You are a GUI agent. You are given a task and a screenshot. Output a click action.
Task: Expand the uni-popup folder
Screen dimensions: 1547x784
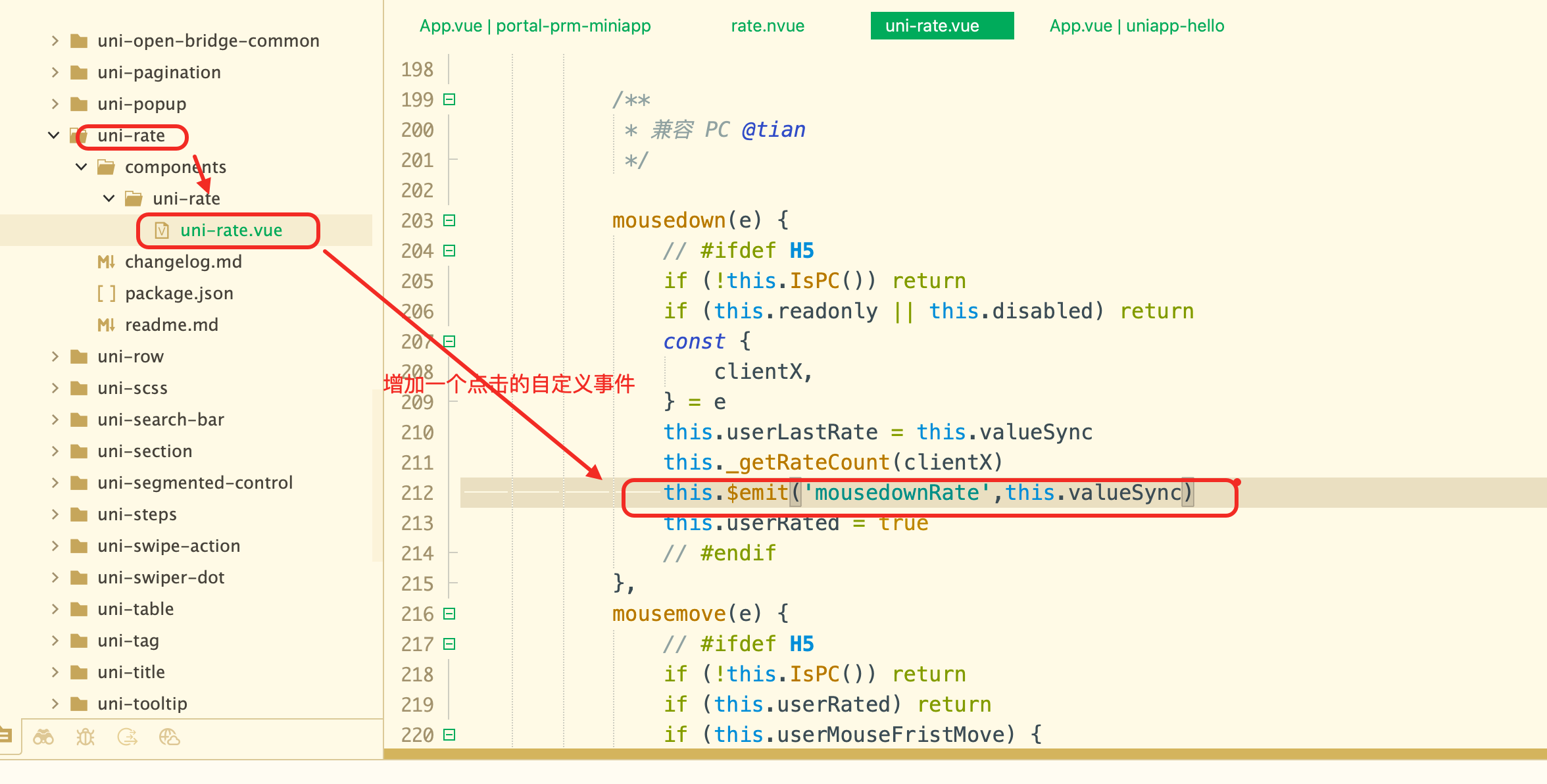click(x=55, y=104)
